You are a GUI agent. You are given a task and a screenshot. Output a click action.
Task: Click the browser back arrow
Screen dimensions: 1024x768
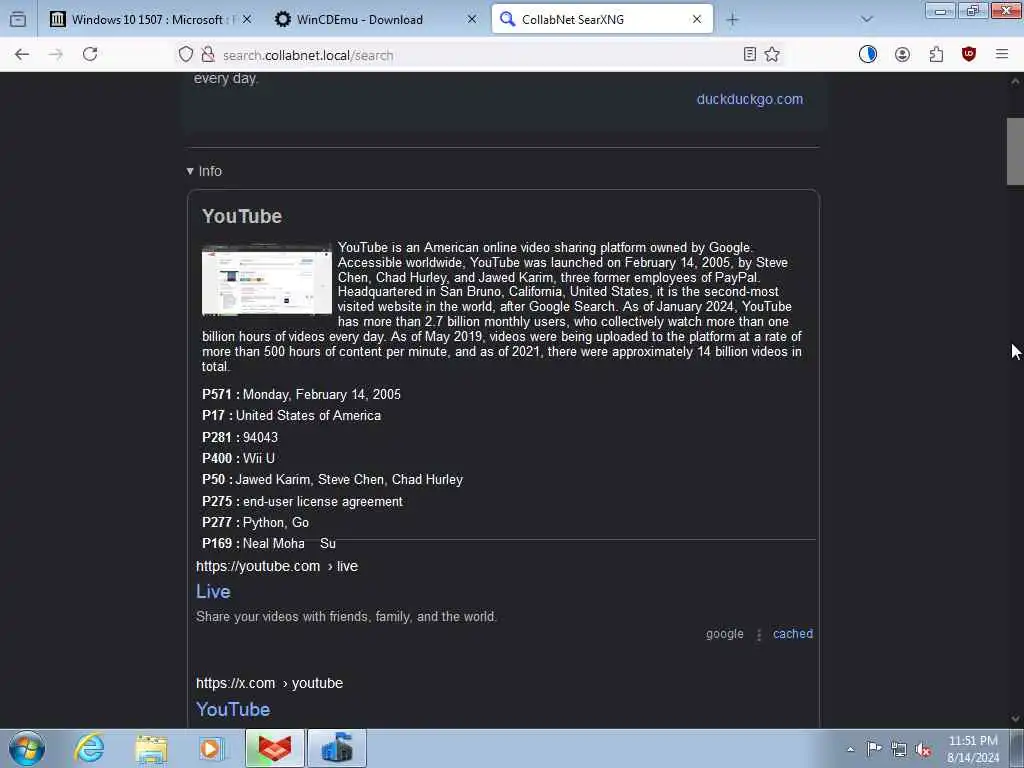[x=22, y=55]
